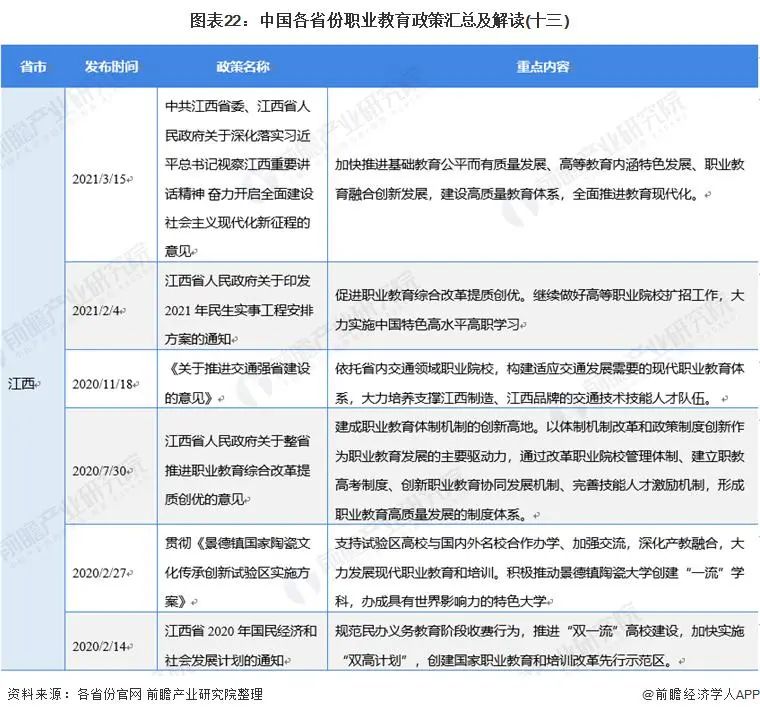
Task: Select the 省市 column header
Action: tap(32, 67)
